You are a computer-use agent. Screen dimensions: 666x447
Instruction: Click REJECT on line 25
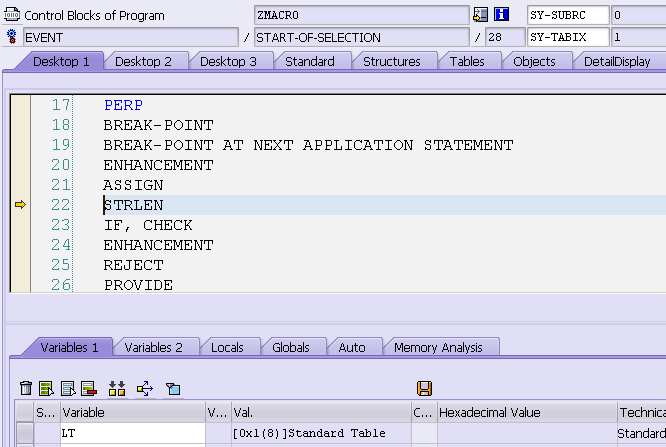[133, 265]
